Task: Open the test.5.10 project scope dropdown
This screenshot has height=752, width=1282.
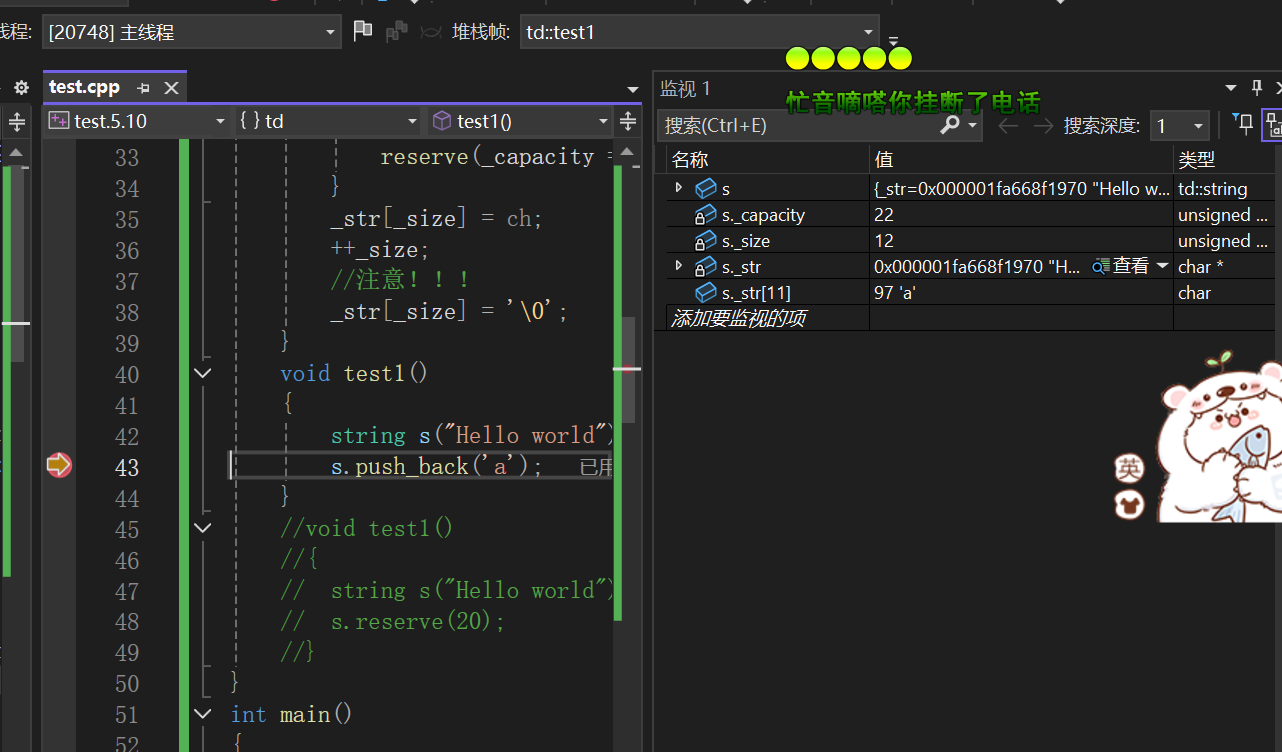Action: (138, 121)
